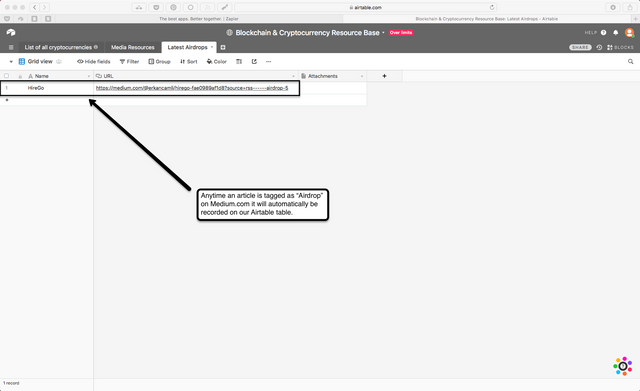Open the user account avatar
The width and height of the screenshot is (640, 391).
[x=629, y=32]
